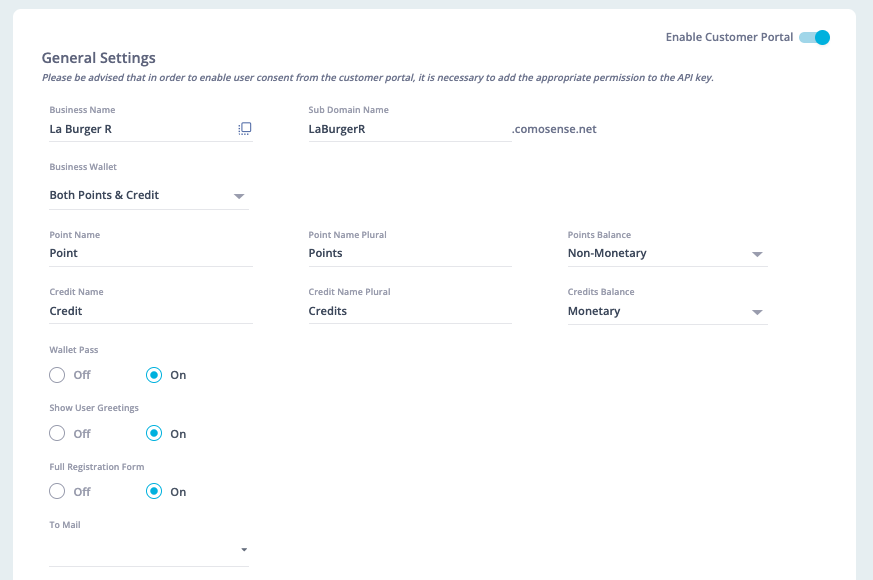Click the copy icon beside Business Name
873x580 pixels.
point(244,129)
